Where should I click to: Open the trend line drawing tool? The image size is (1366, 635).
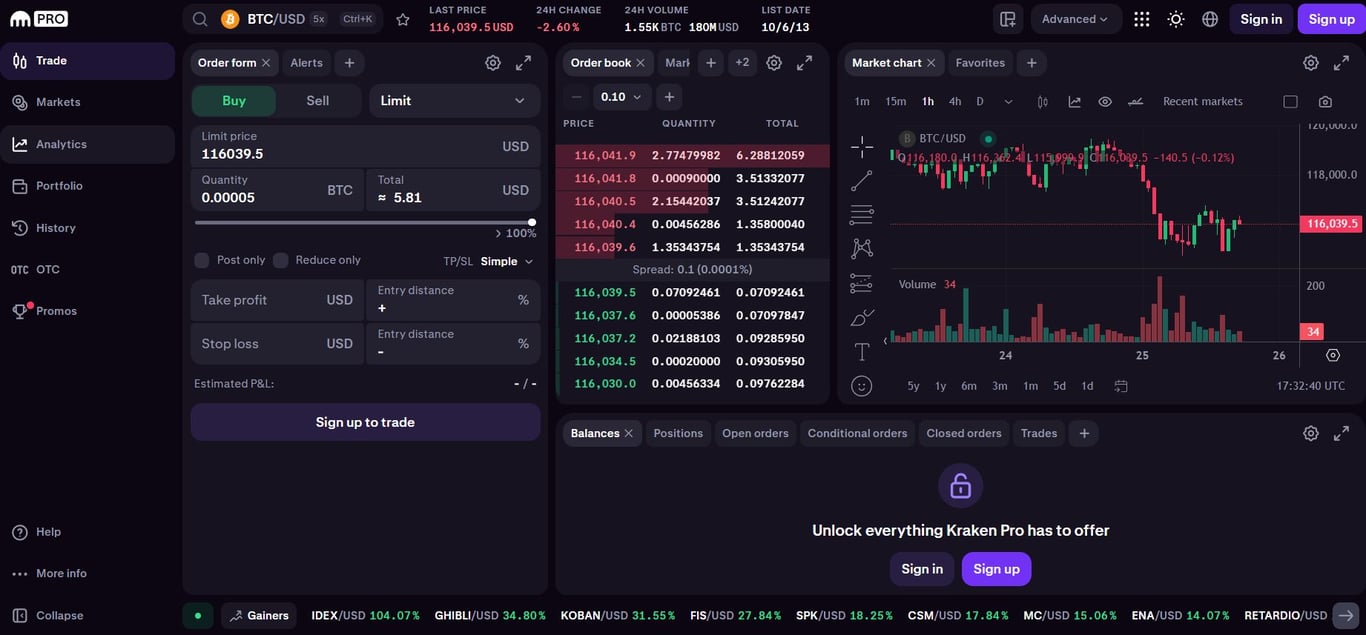(861, 180)
